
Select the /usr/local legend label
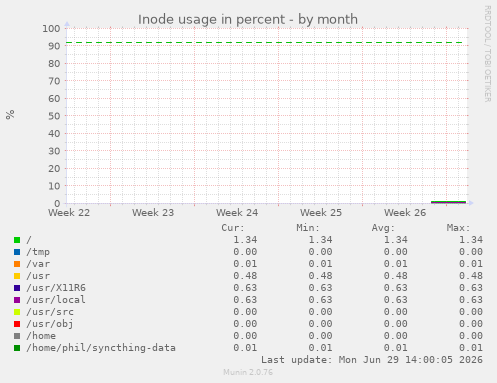tap(56, 300)
